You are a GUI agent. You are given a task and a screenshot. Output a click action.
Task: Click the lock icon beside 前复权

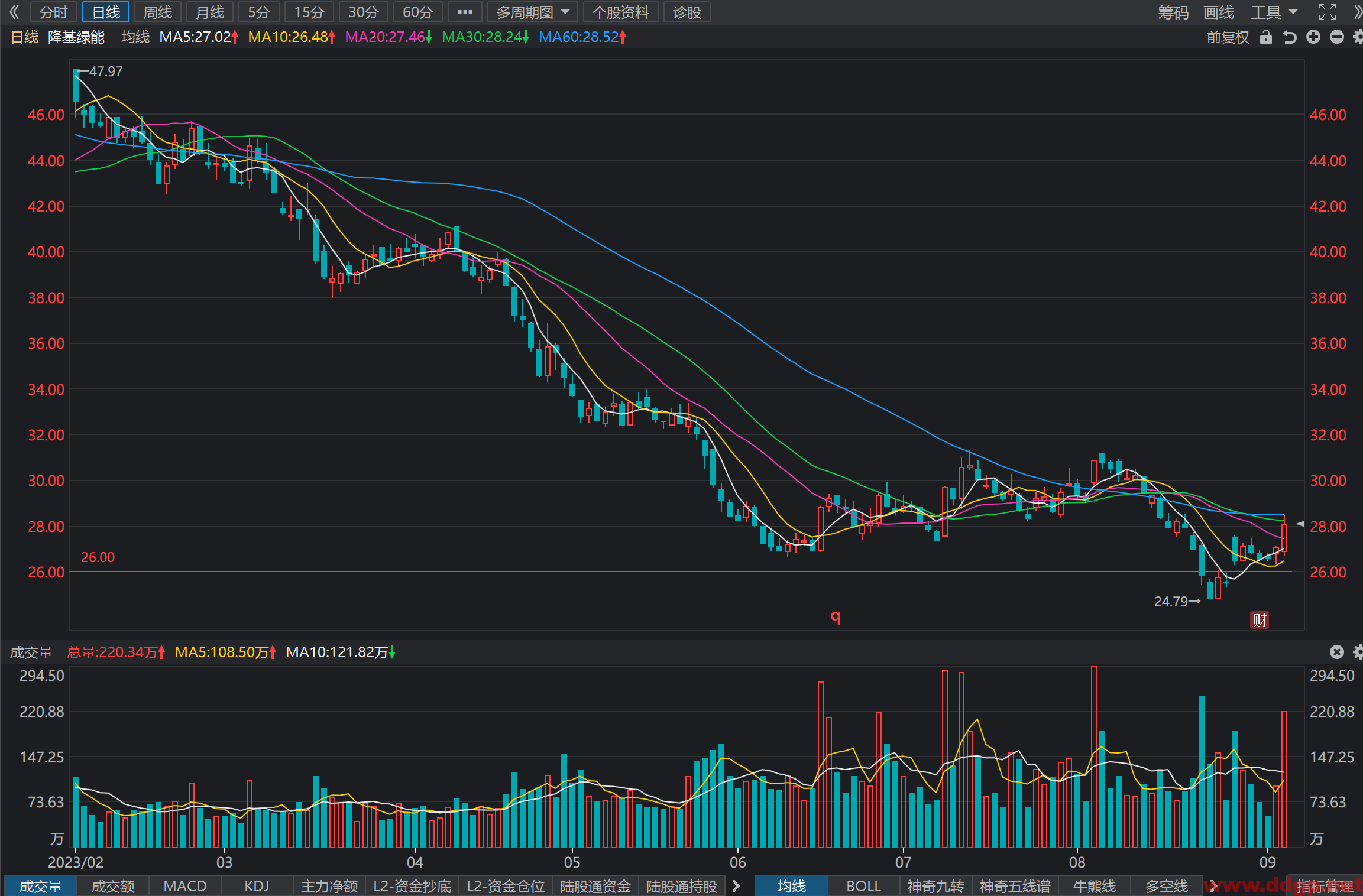click(1265, 37)
